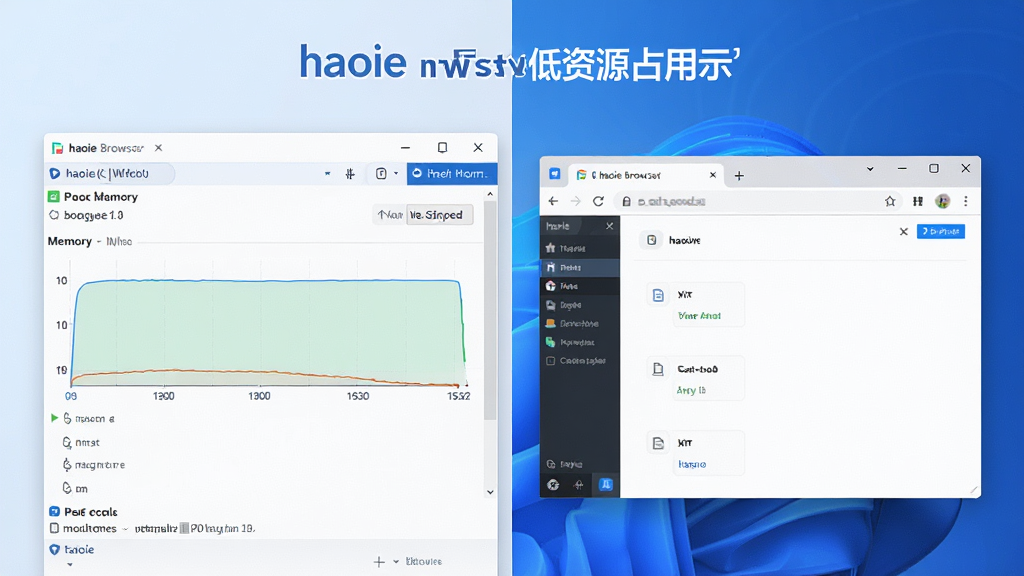The image size is (1024, 576).
Task: Reload the page in the right browser
Action: point(598,201)
